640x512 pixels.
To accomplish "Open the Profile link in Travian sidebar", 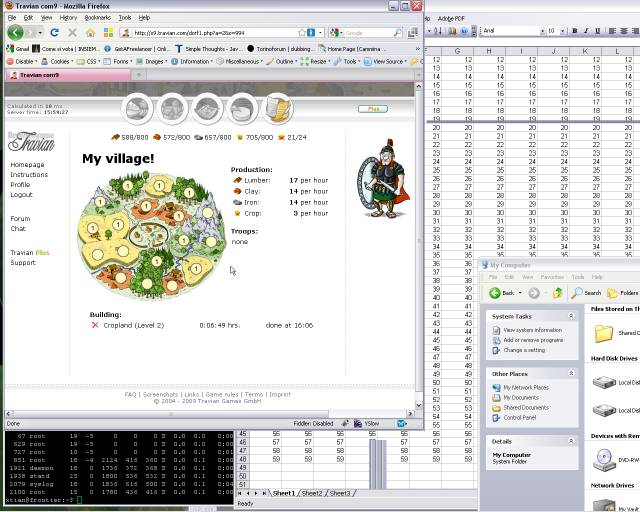I will click(x=20, y=185).
